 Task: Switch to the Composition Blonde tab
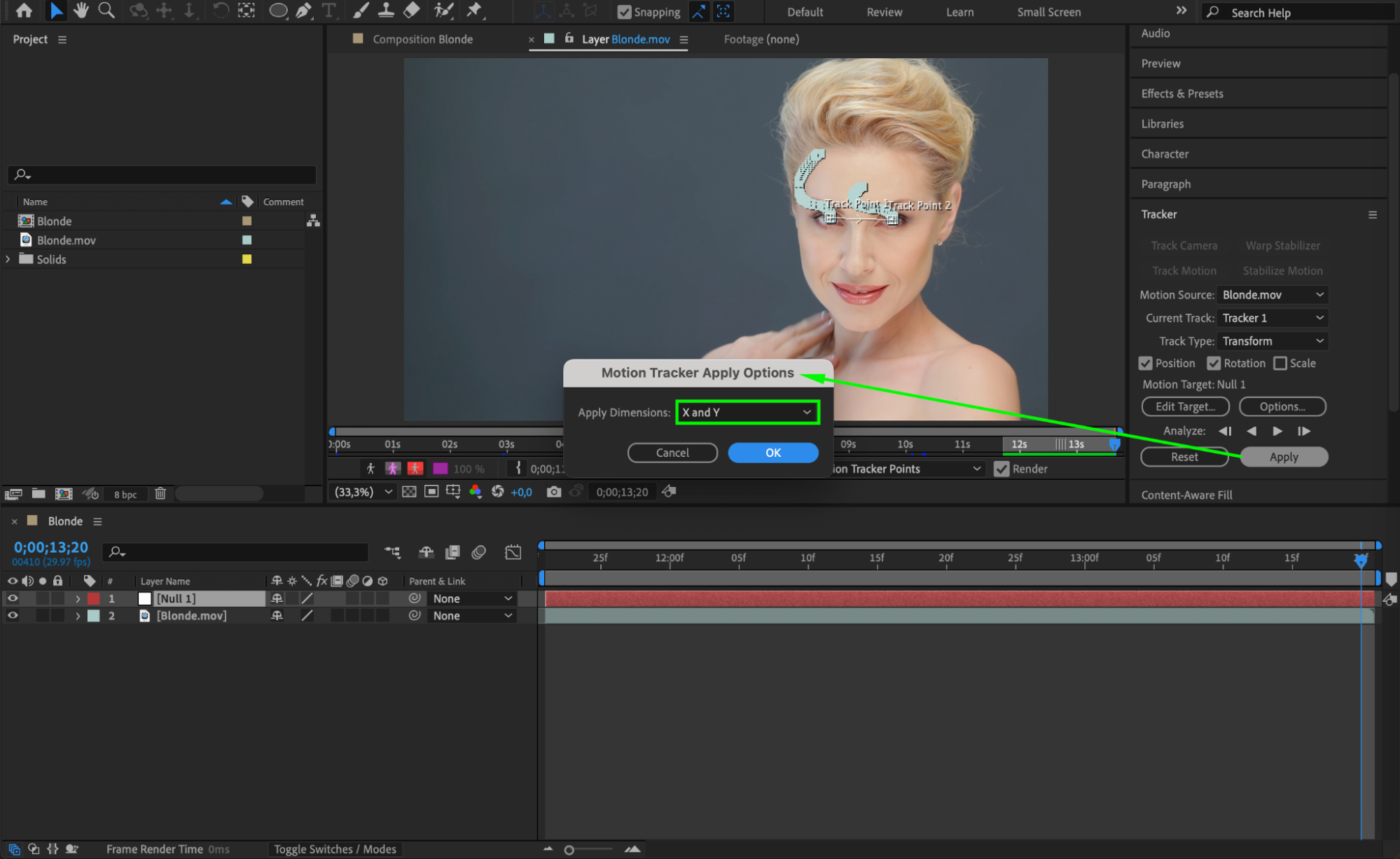coord(422,39)
